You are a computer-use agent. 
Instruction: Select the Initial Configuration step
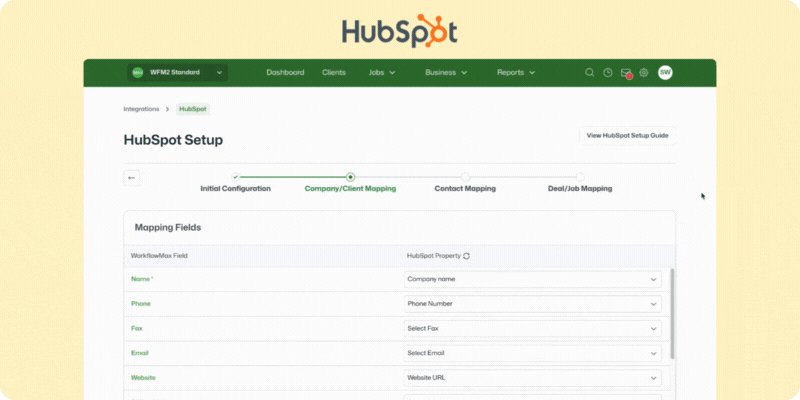[235, 183]
